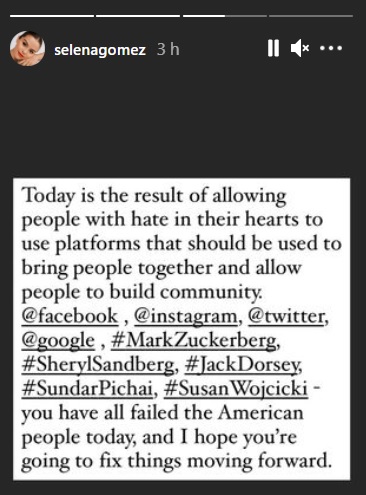Click the 3 h timestamp
This screenshot has width=366, height=495.
click(168, 50)
